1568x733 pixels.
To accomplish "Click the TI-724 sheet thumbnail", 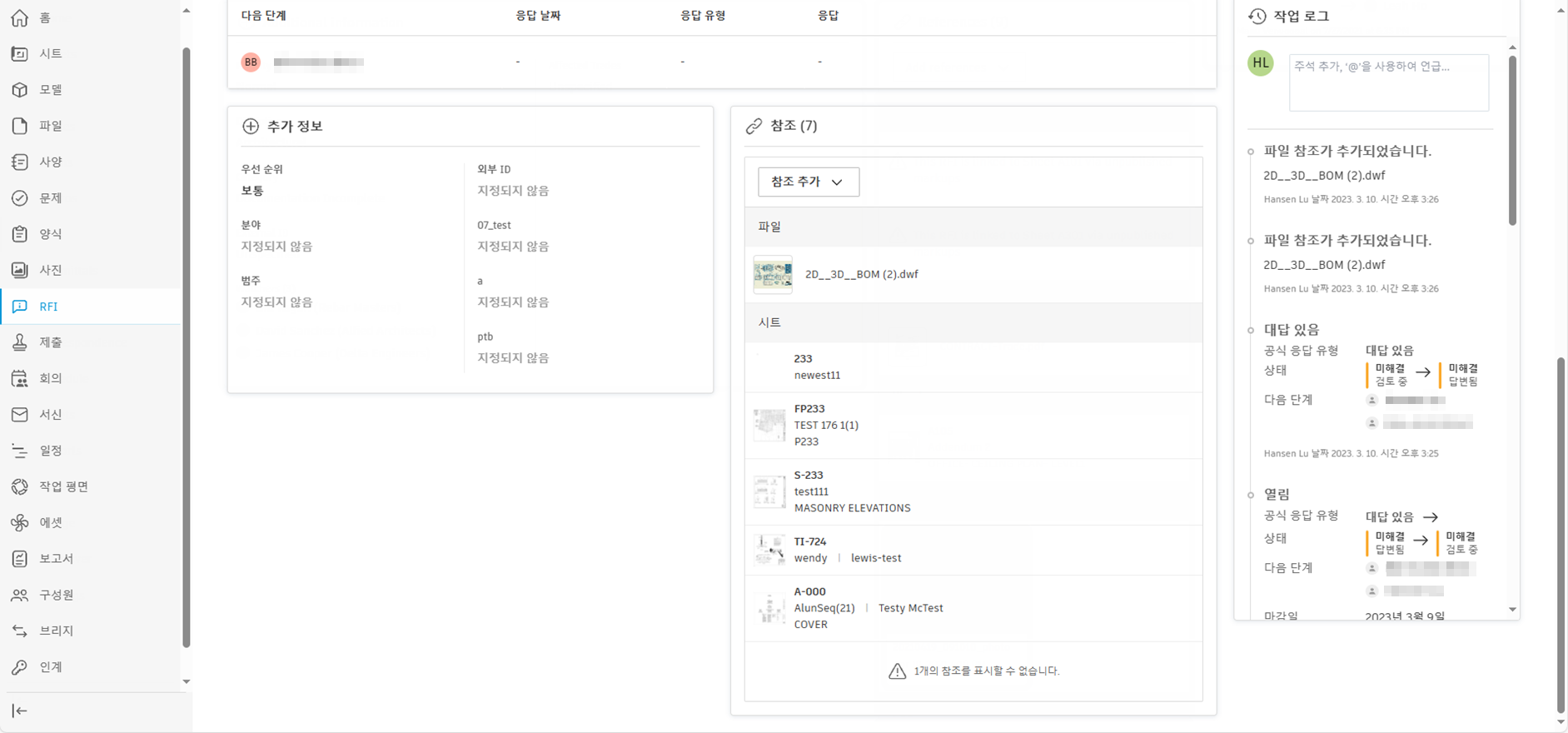I will click(x=769, y=550).
